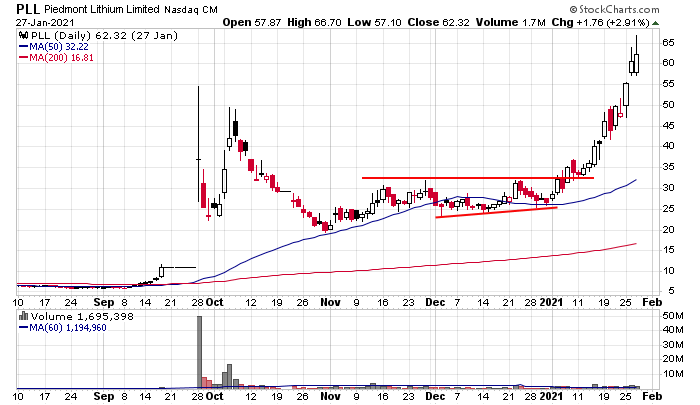The image size is (700, 405).
Task: Click the last candlestick at the chart's top right
Action: [x=636, y=56]
